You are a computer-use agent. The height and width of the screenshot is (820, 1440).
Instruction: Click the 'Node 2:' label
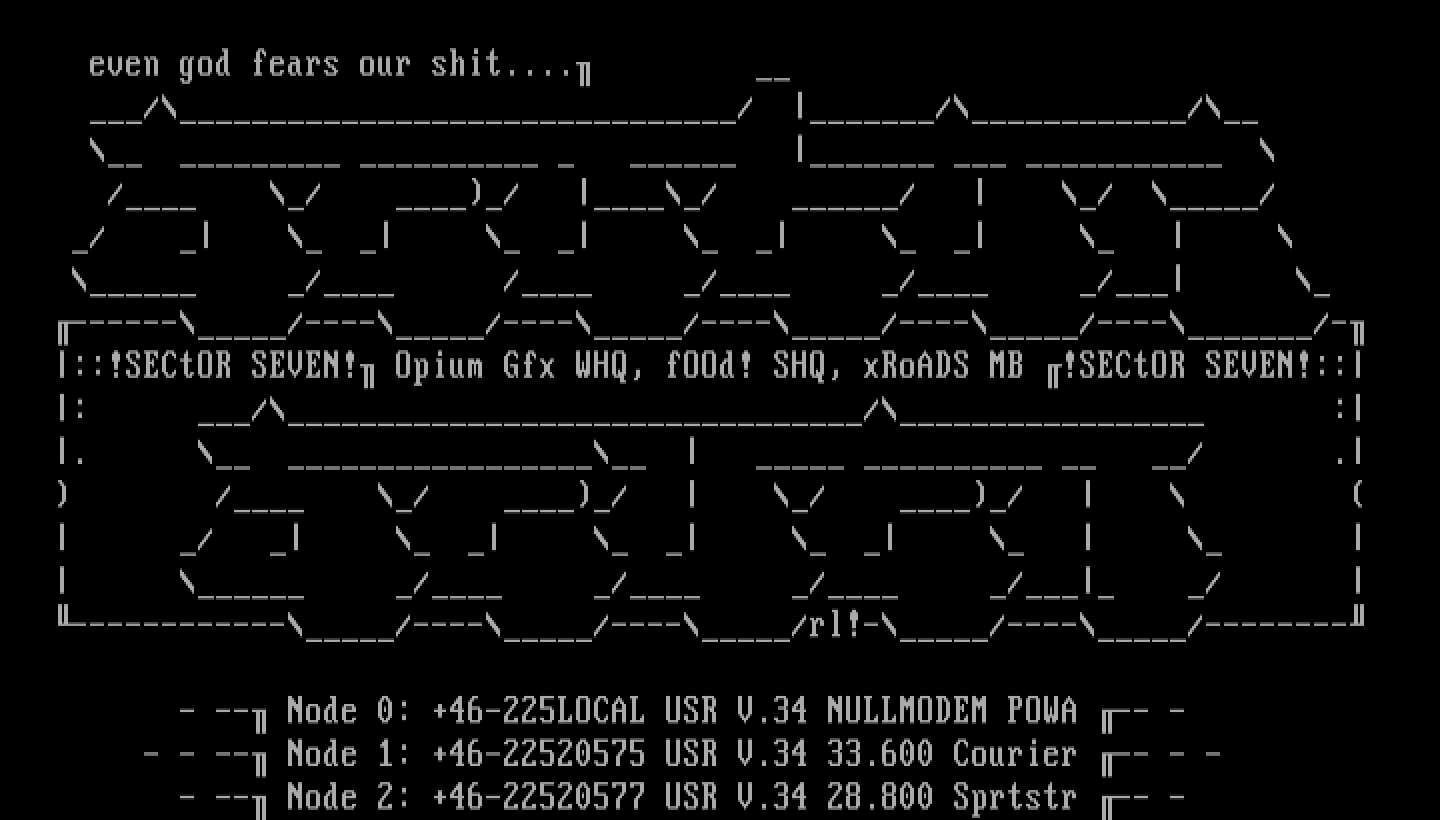349,797
